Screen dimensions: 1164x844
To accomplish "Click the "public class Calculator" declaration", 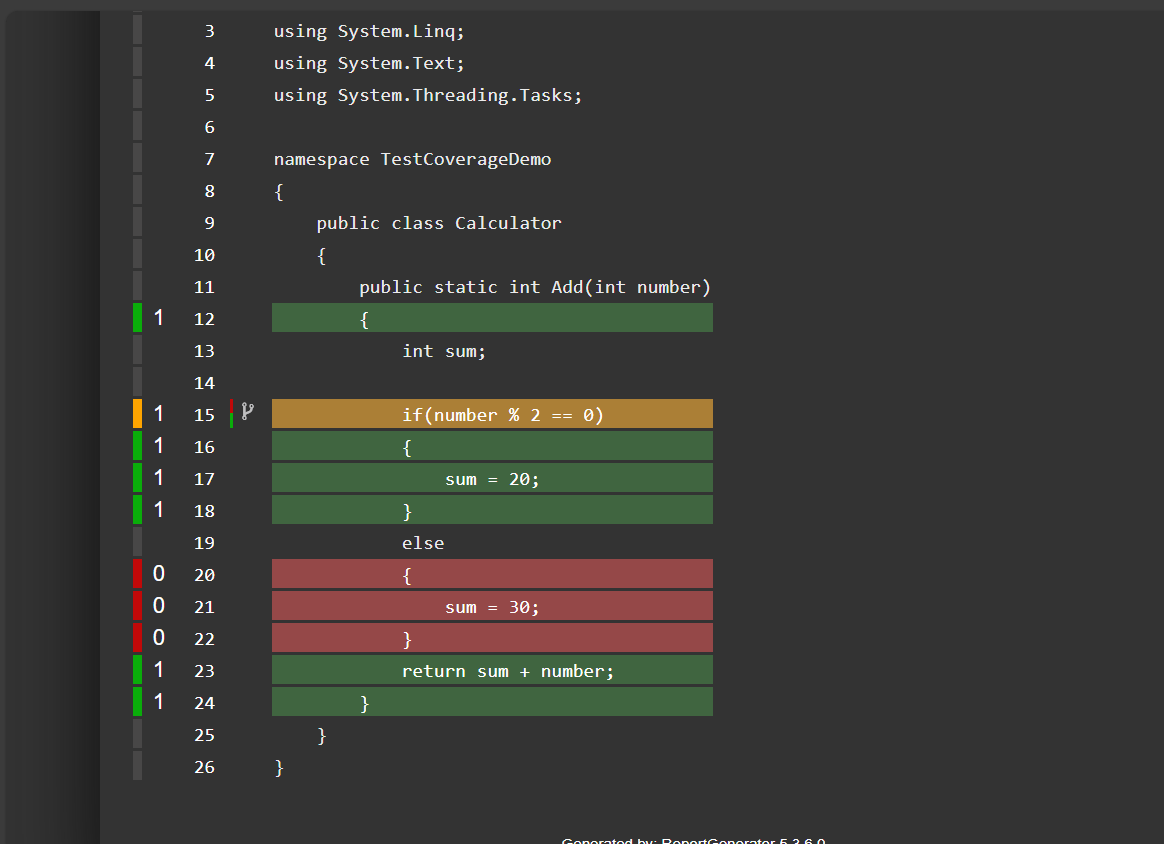I will (x=439, y=223).
